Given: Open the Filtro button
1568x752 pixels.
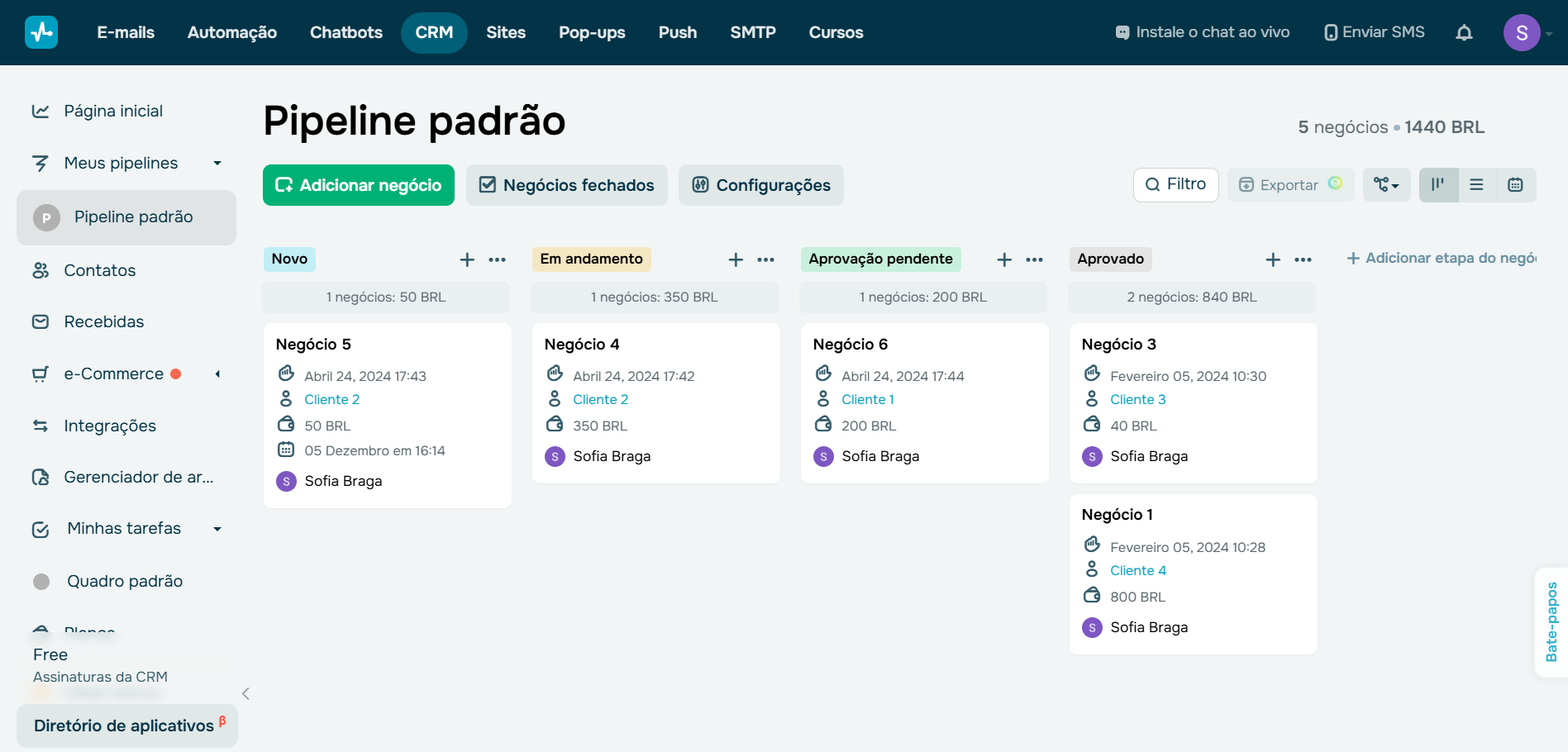Looking at the screenshot, I should tap(1175, 184).
